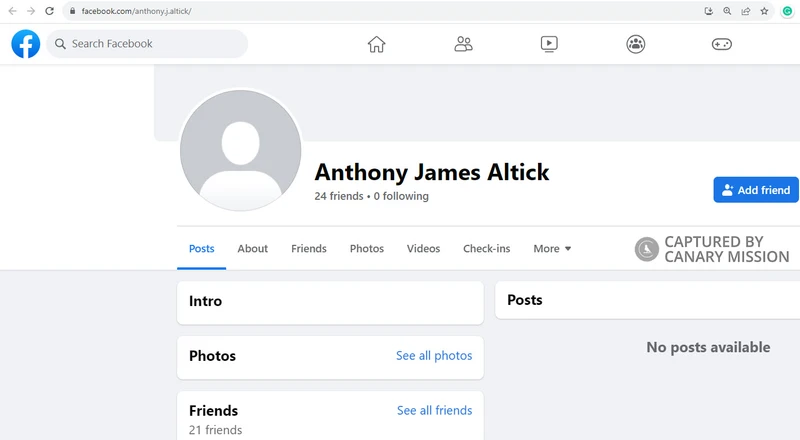Go forward using the browser forward arrow
800x440 pixels.
click(31, 11)
